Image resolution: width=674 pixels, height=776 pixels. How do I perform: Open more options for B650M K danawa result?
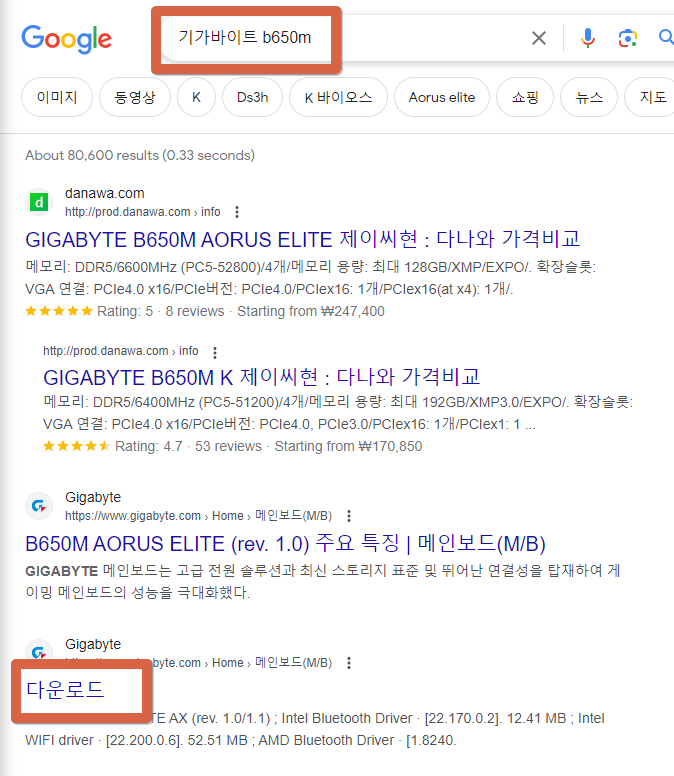(215, 352)
